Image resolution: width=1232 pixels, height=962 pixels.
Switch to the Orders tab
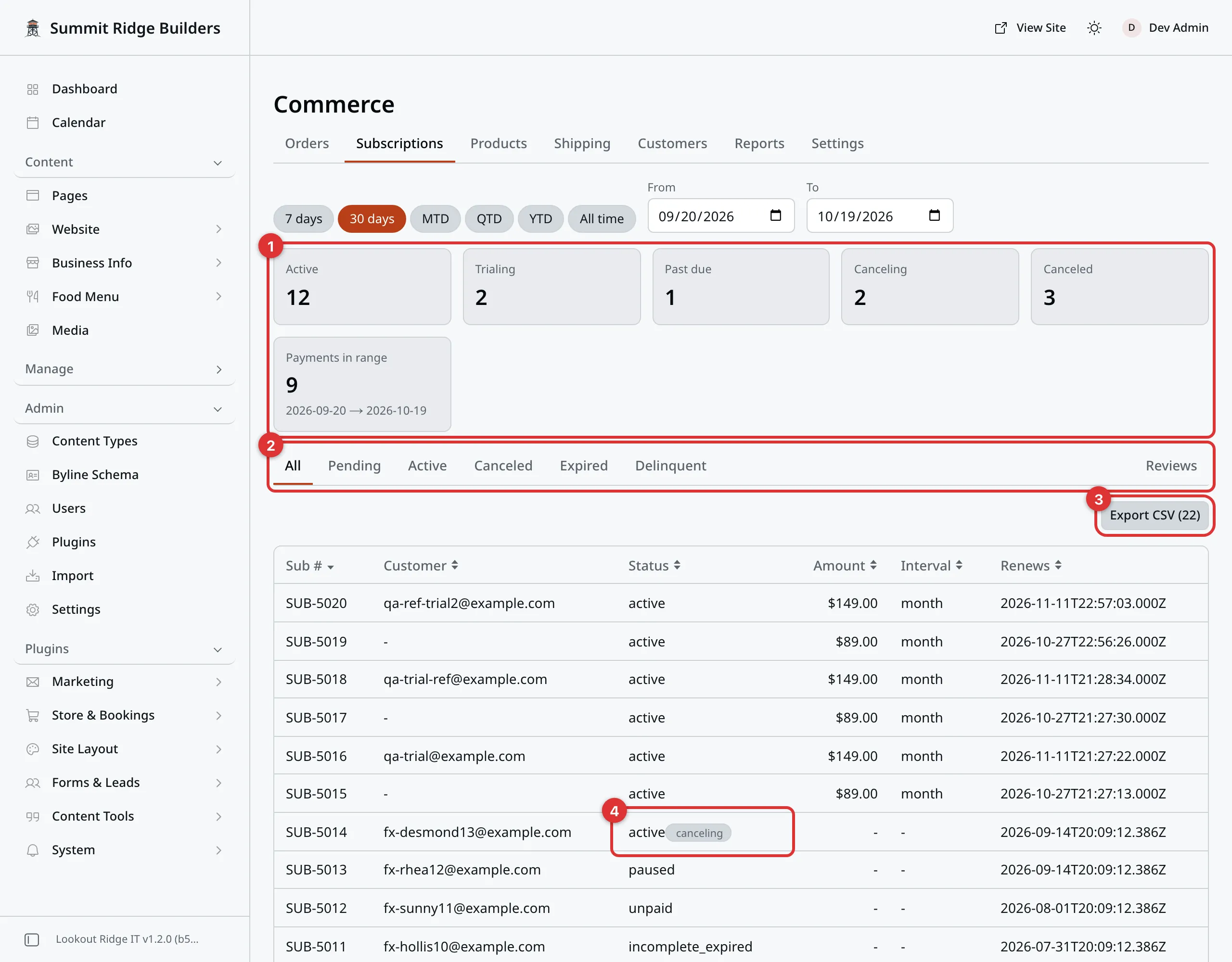point(307,143)
